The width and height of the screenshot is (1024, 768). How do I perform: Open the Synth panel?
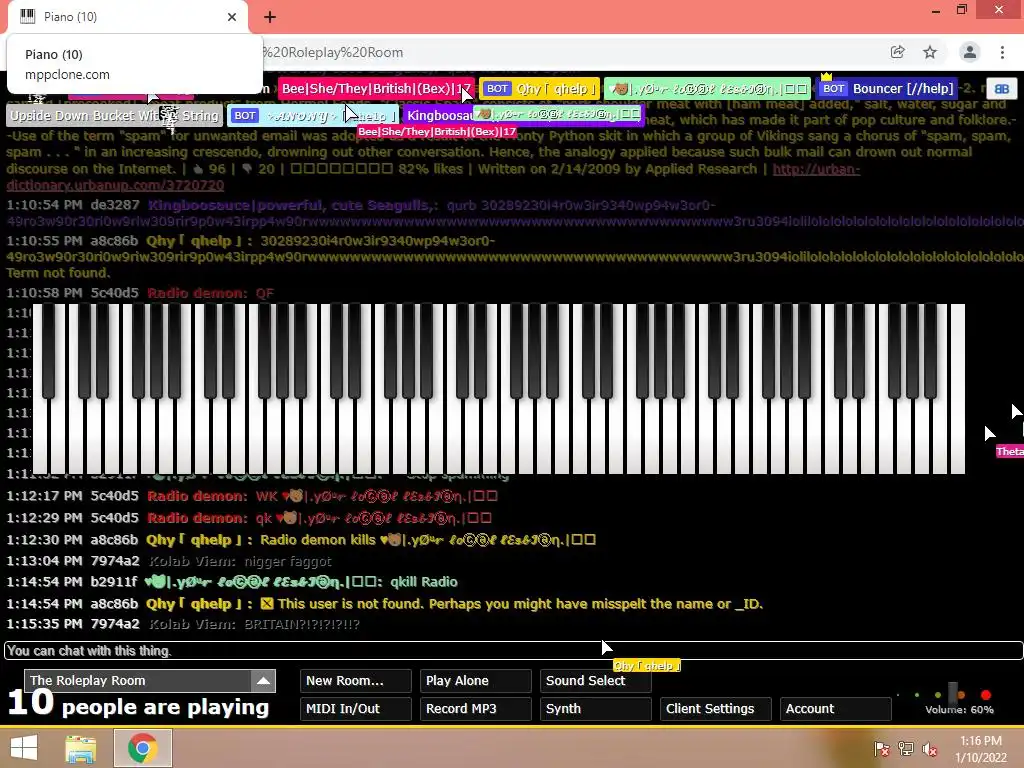click(x=596, y=709)
